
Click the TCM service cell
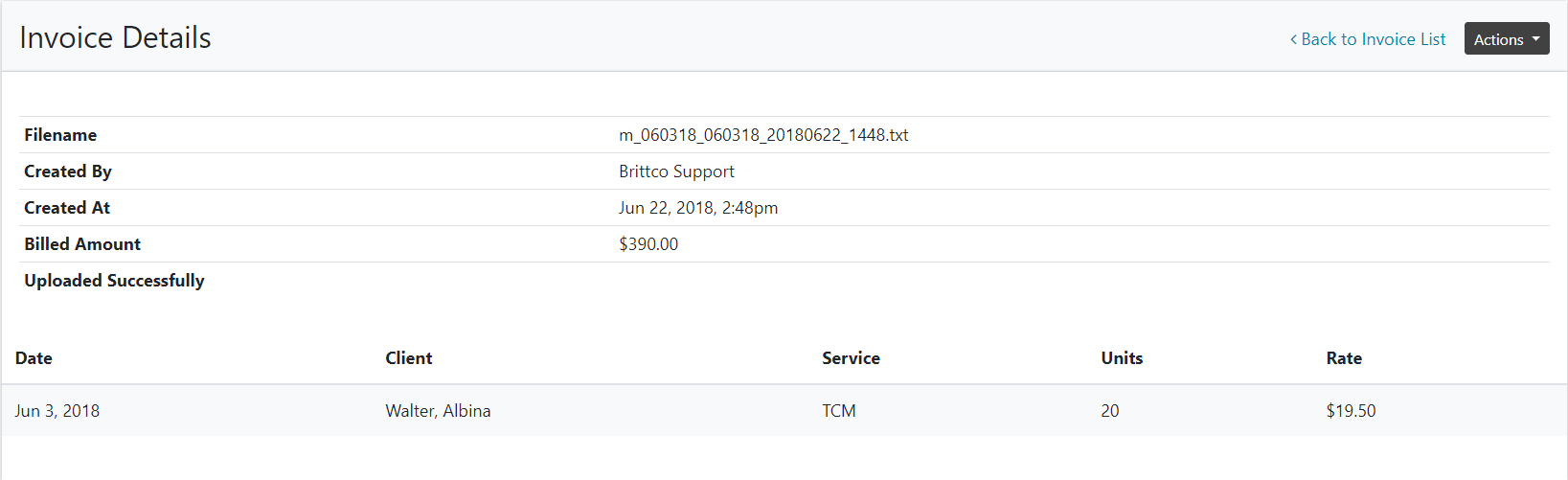[839, 411]
